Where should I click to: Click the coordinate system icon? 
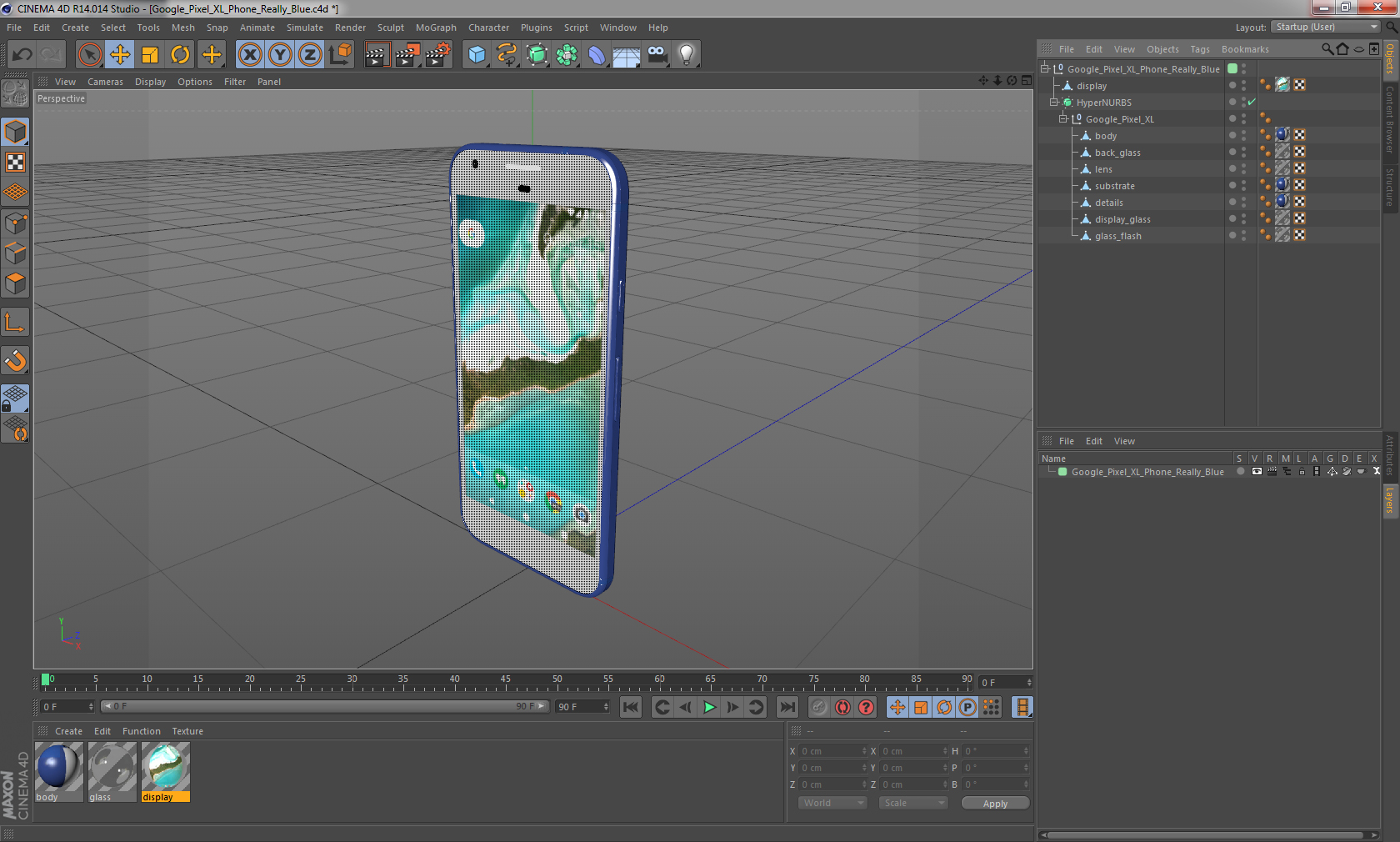[x=340, y=55]
